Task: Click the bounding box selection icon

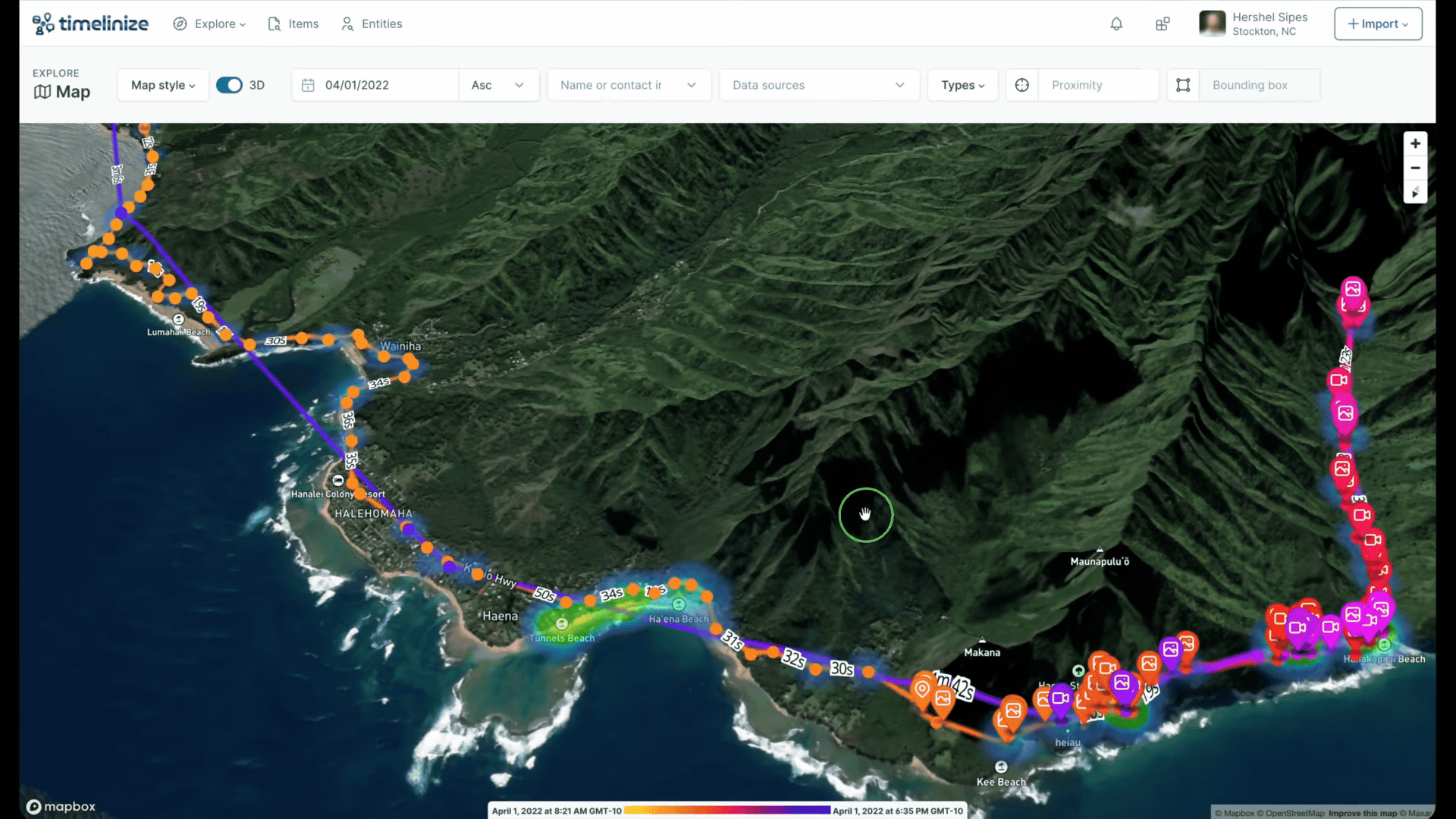Action: click(x=1183, y=85)
